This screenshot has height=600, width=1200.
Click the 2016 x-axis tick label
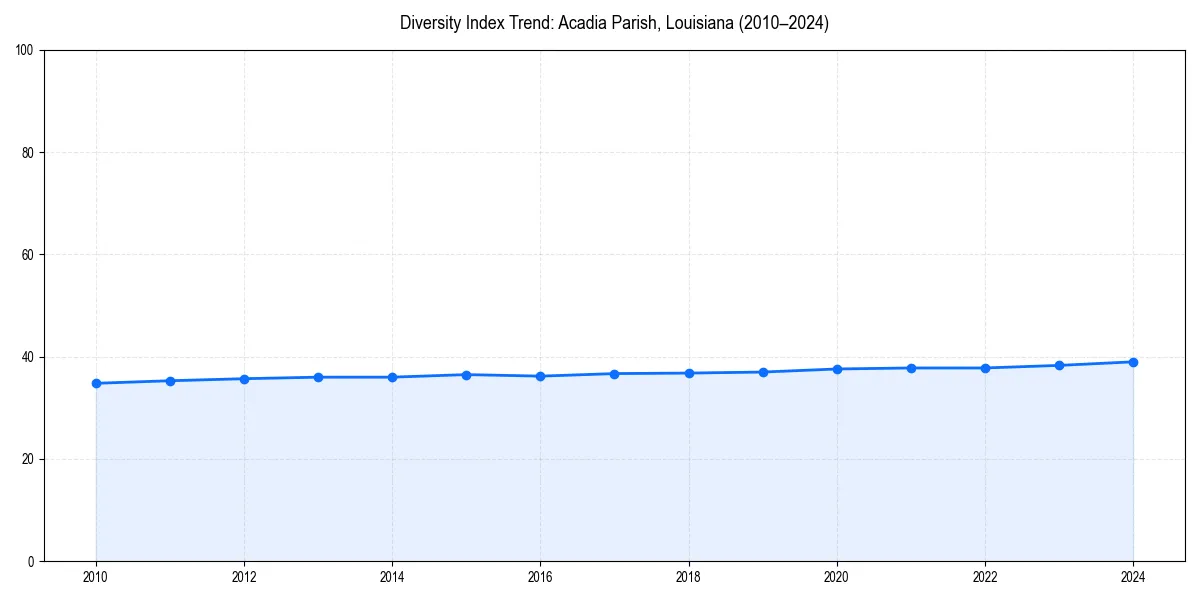(x=540, y=577)
